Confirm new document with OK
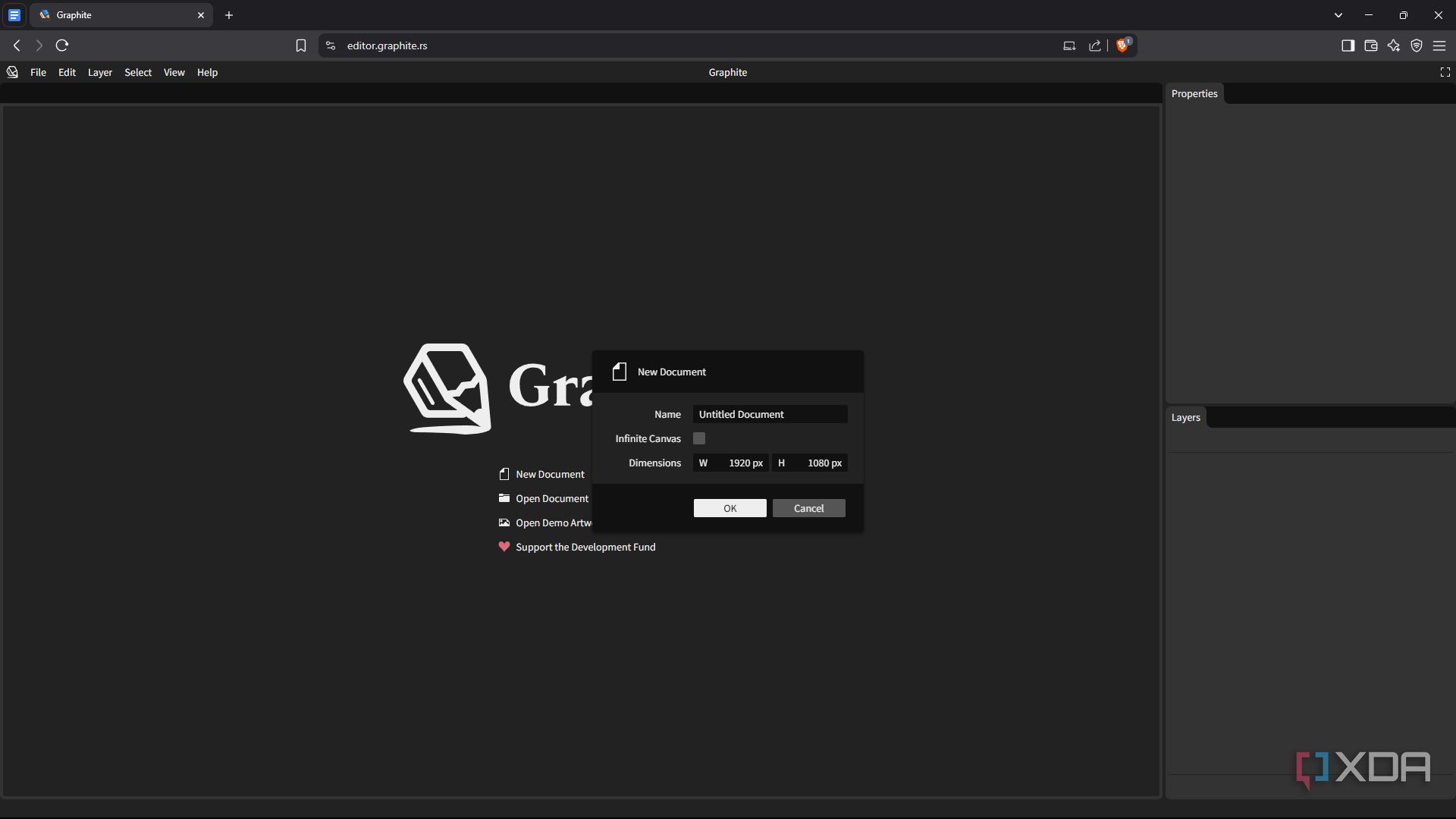 pyautogui.click(x=730, y=508)
